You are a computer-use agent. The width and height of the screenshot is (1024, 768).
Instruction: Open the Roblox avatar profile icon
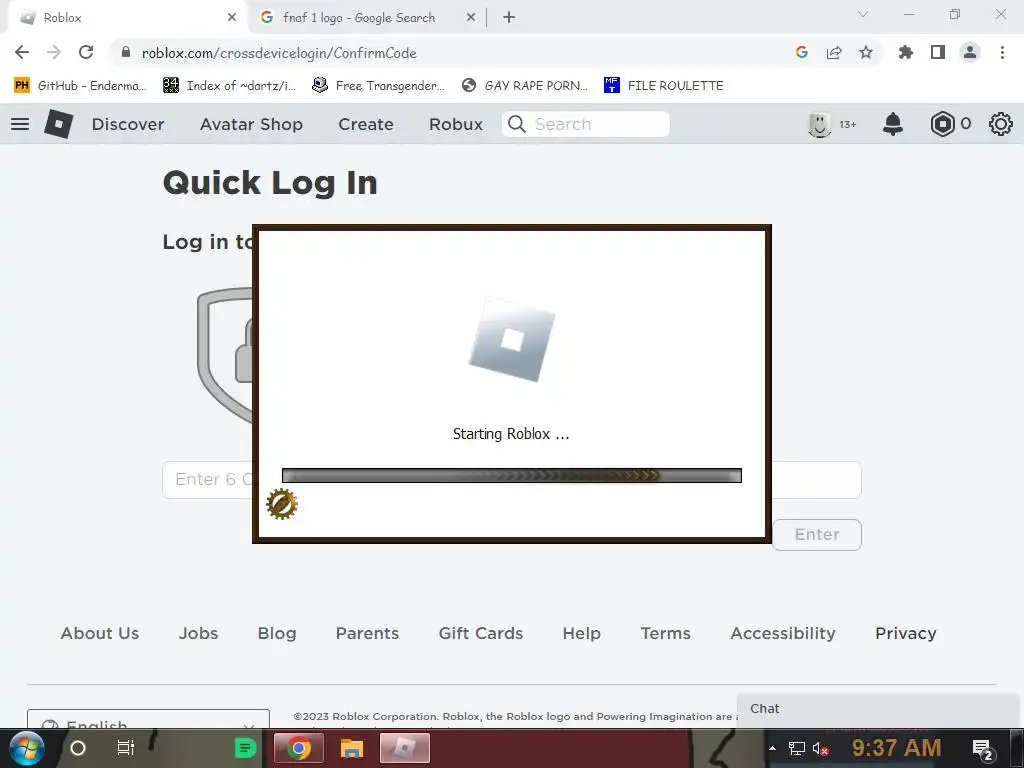[x=819, y=124]
